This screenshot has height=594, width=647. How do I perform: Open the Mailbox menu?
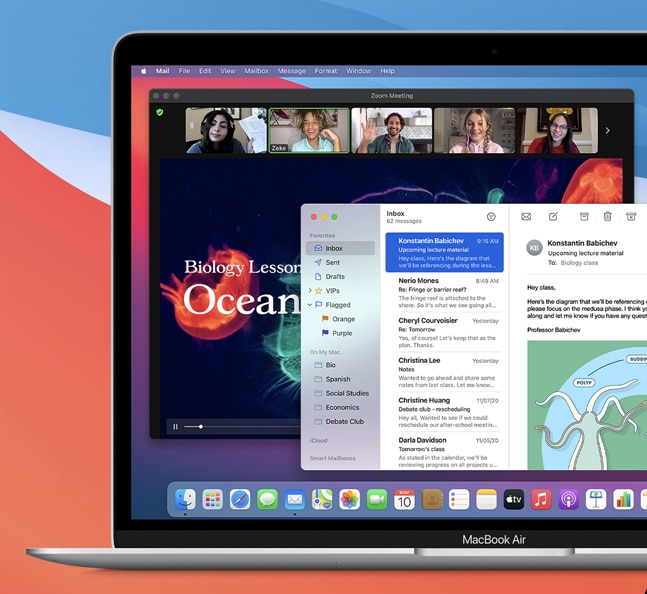point(256,71)
